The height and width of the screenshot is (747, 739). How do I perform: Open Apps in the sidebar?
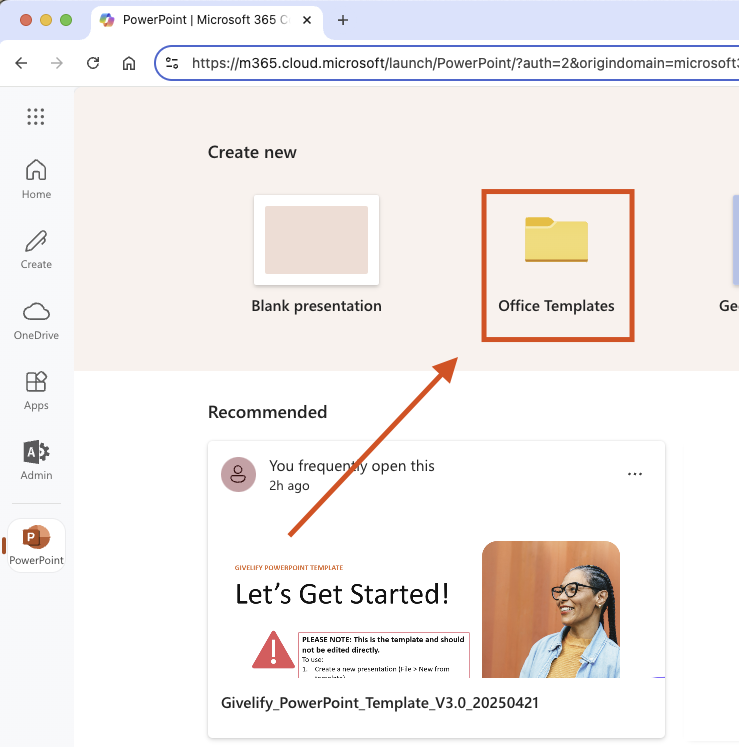(x=36, y=391)
